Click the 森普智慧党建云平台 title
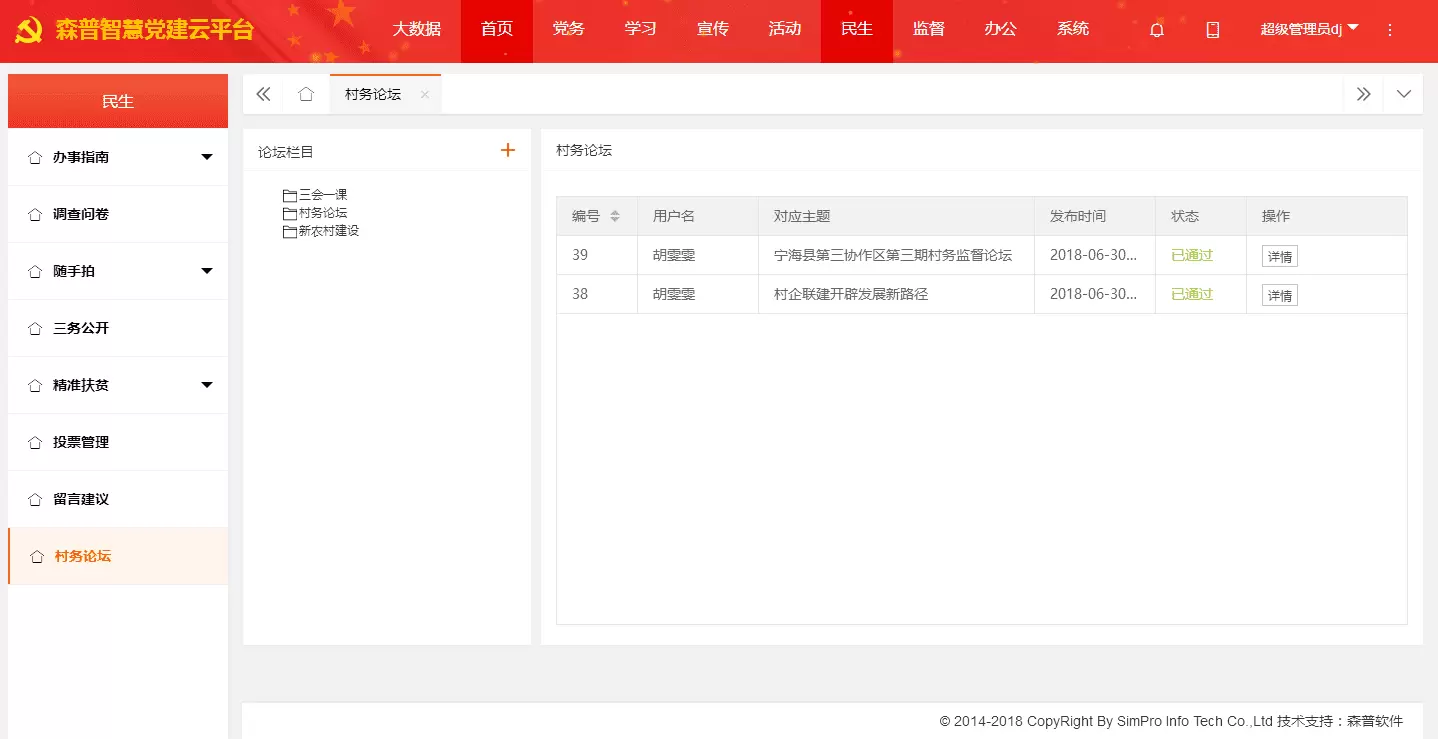The image size is (1438, 739). pos(154,30)
